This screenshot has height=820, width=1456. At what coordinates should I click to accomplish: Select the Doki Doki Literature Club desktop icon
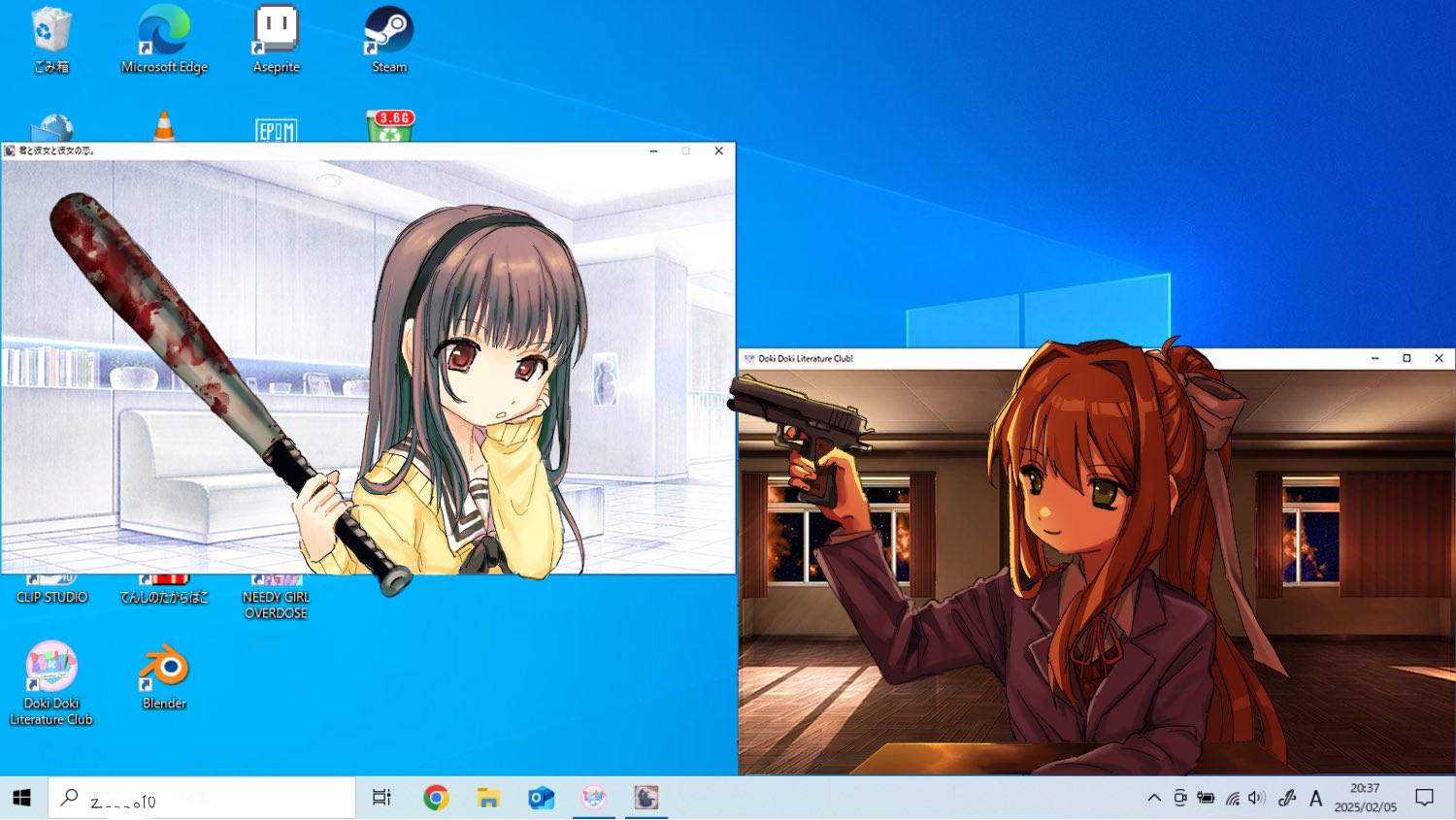coord(51,683)
